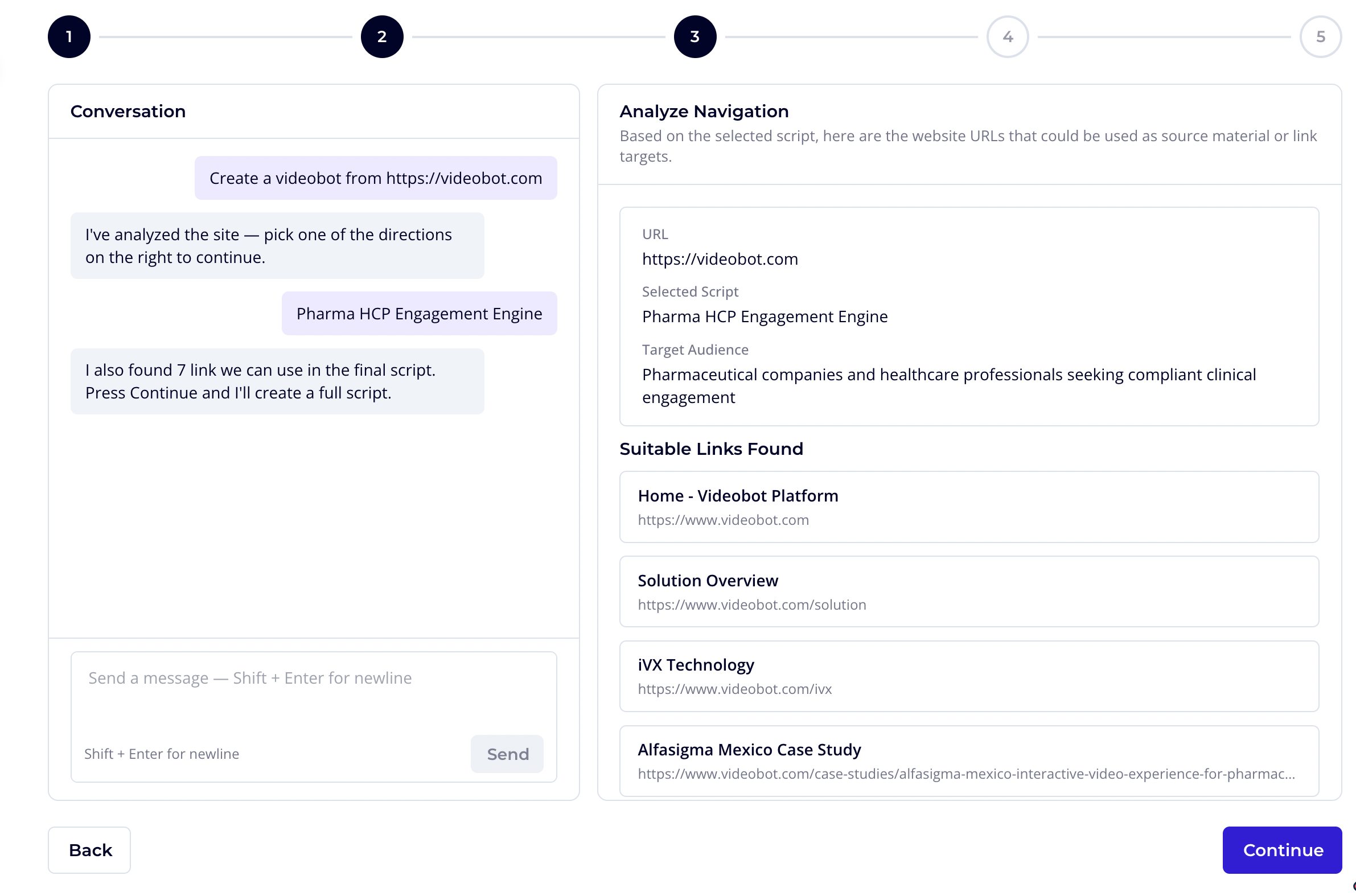Go to step 1 in the progress stepper
Screen dimensions: 1356x896
[69, 37]
